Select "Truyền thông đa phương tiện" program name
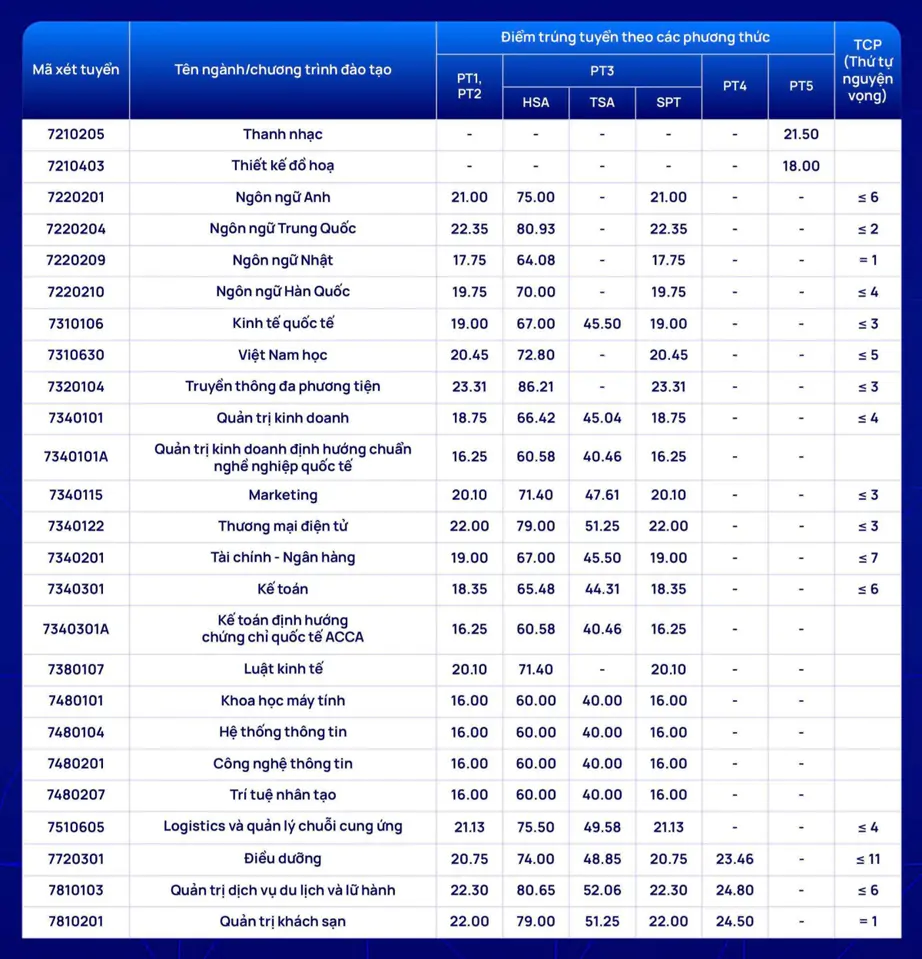The height and width of the screenshot is (959, 922). (x=282, y=387)
